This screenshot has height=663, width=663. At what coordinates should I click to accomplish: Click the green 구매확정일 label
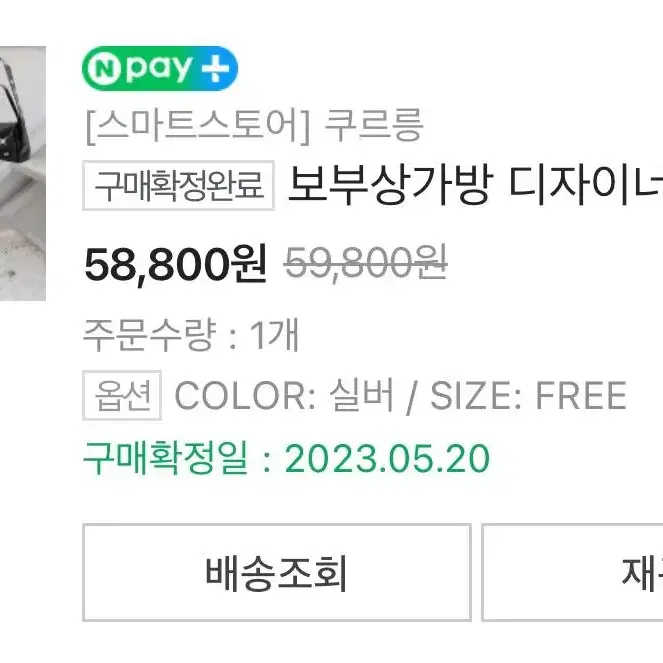pos(165,458)
